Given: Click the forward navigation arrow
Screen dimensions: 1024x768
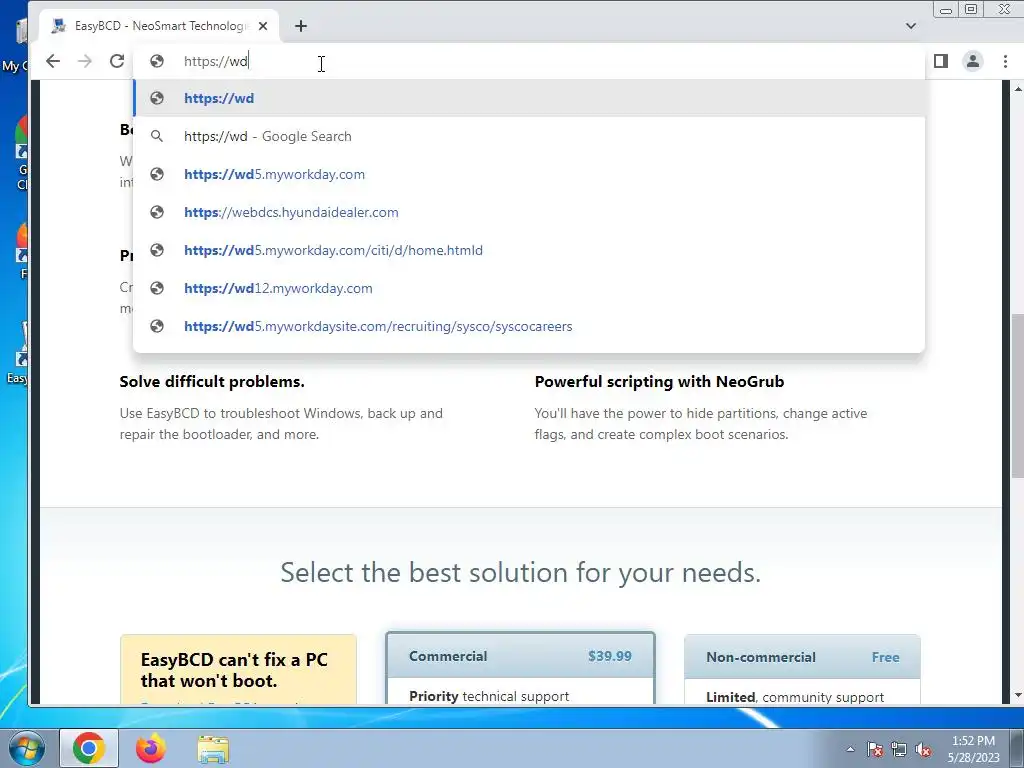Looking at the screenshot, I should click(x=85, y=61).
